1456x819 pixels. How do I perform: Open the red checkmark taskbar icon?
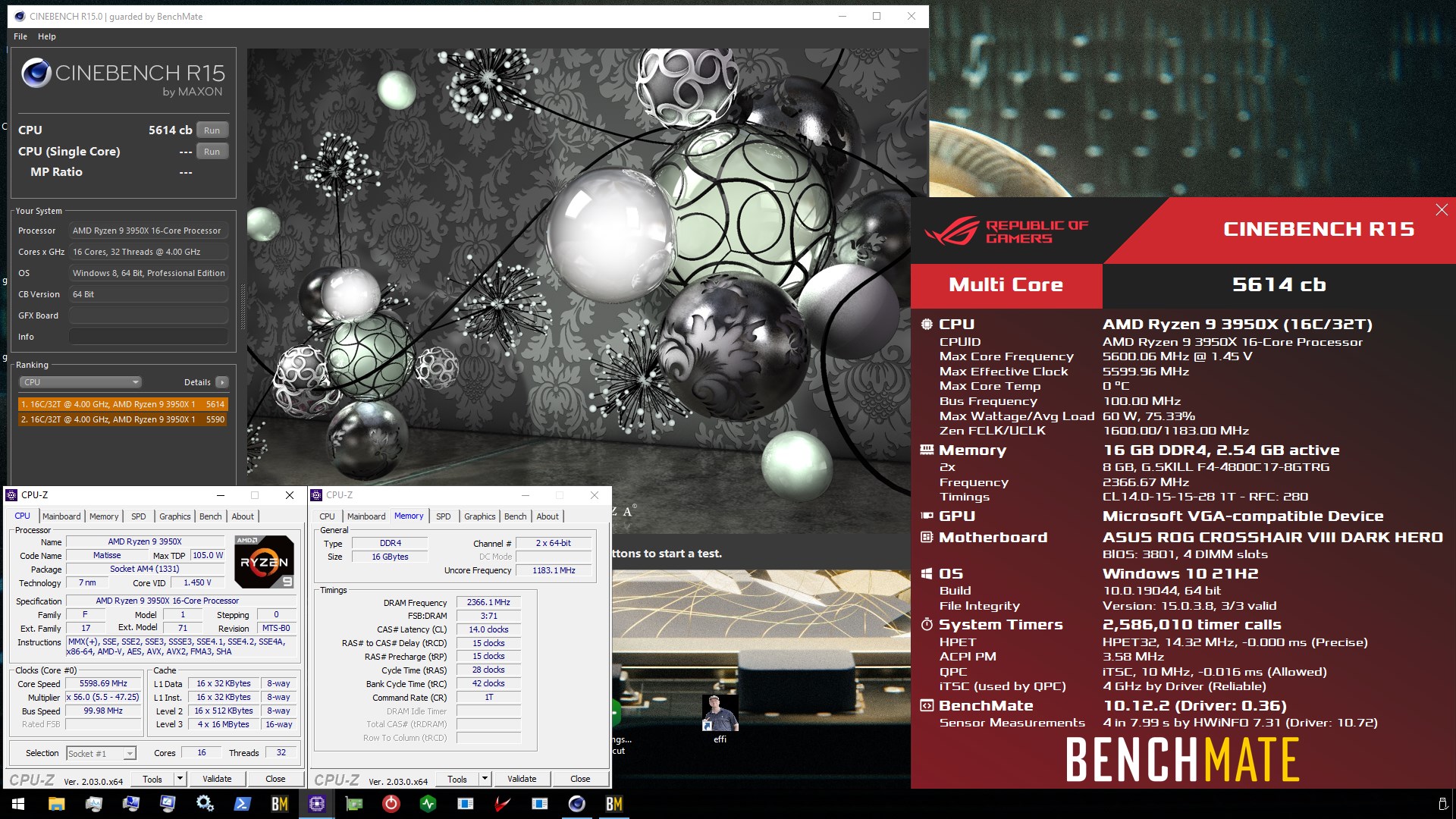pyautogui.click(x=503, y=804)
